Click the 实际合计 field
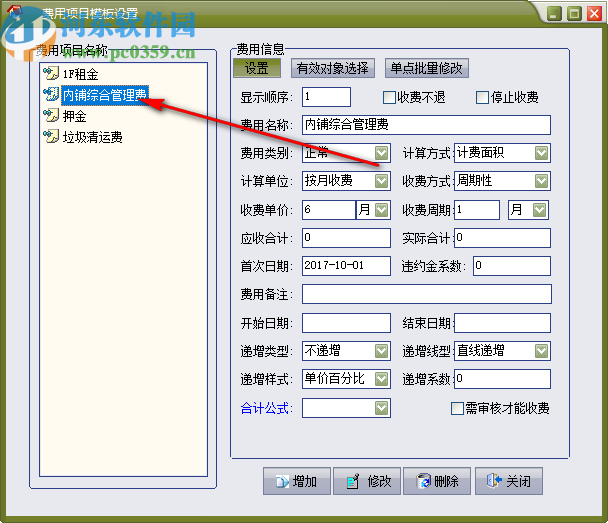The width and height of the screenshot is (608, 523). click(x=503, y=238)
